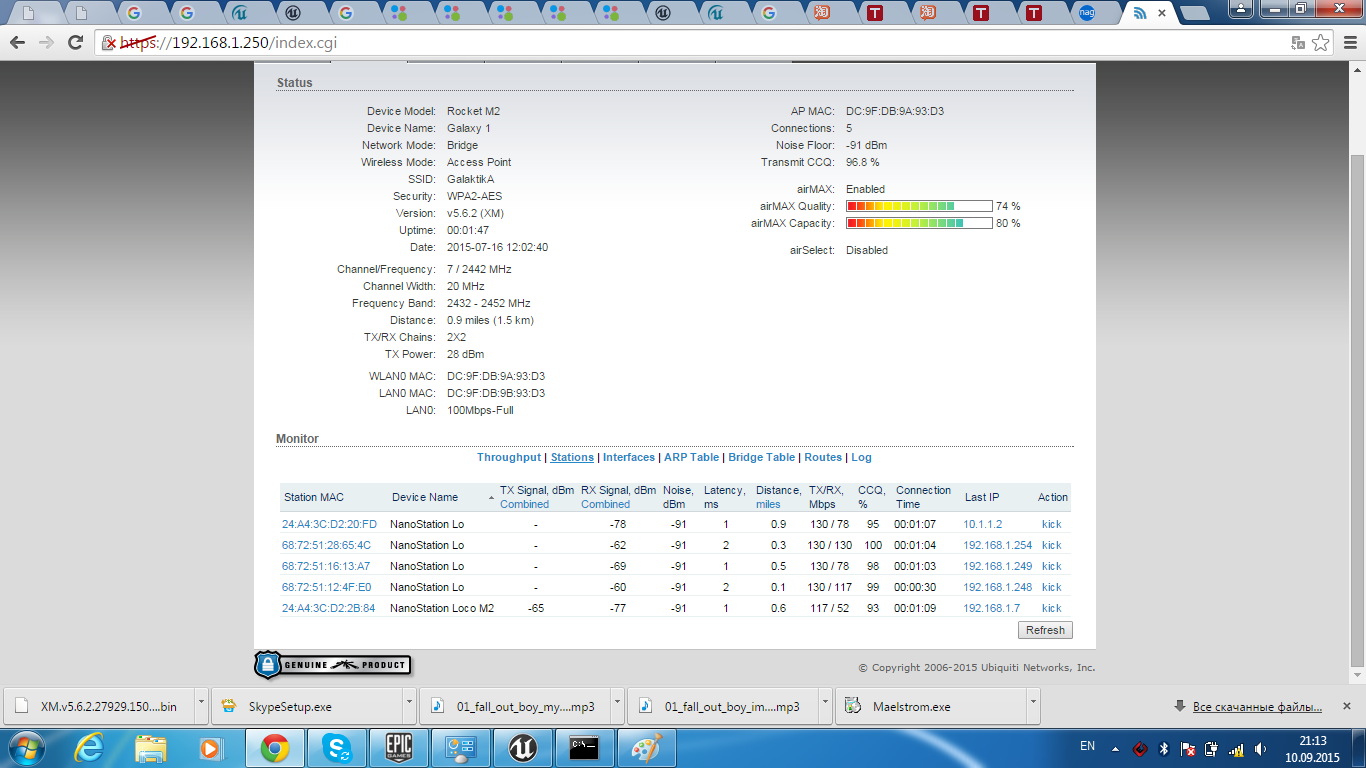The height and width of the screenshot is (768, 1366).
Task: Open the Bridge Table monitor view
Action: [x=761, y=457]
